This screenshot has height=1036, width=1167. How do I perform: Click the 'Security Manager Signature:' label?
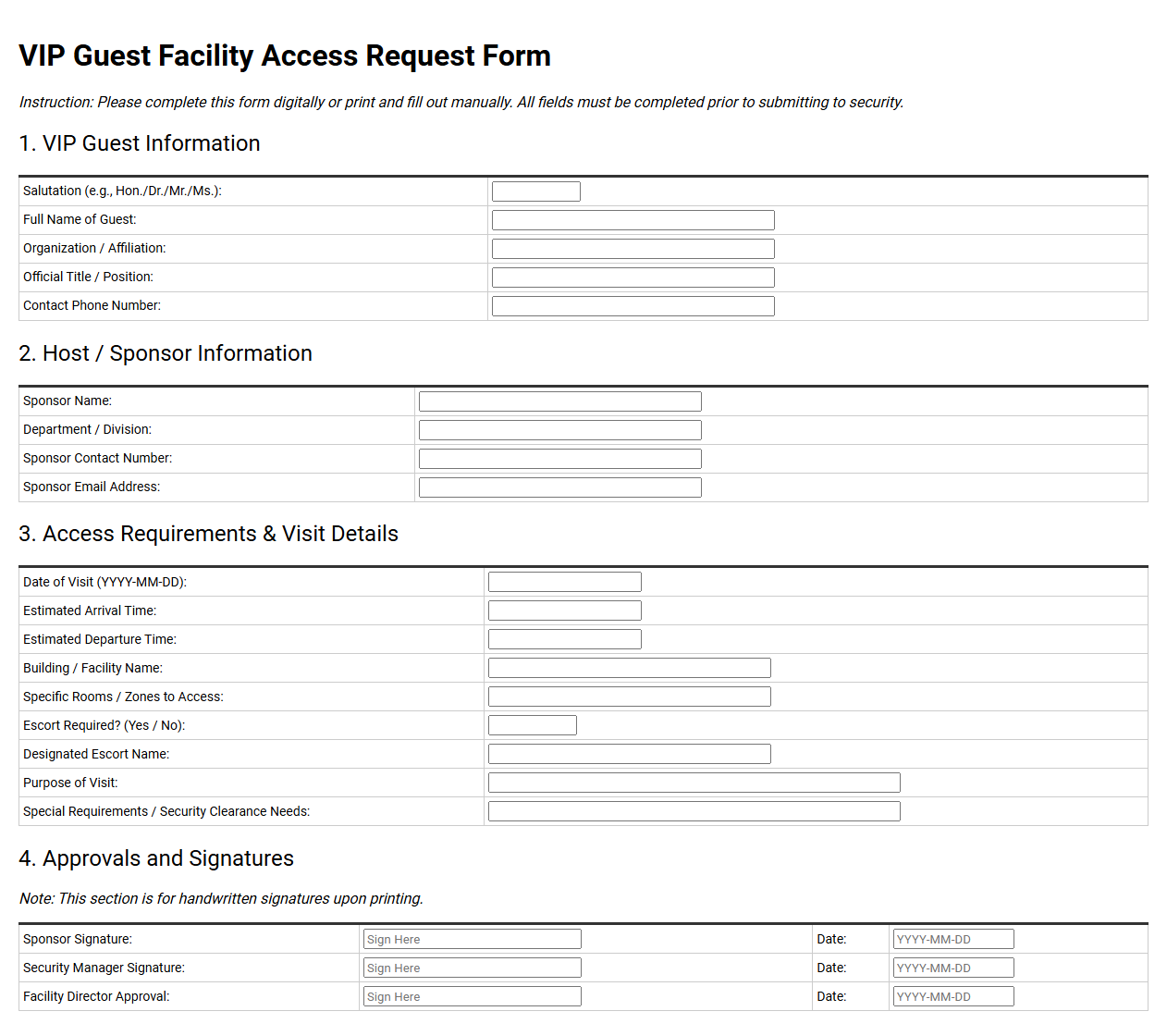104,968
